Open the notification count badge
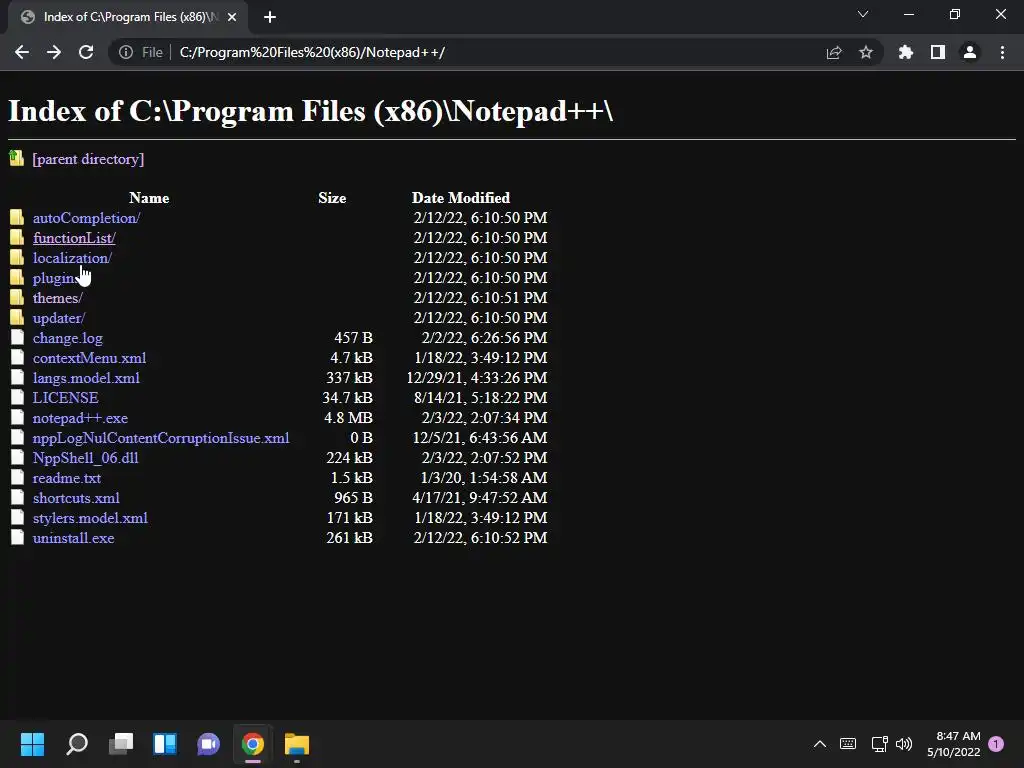The image size is (1024, 768). pos(996,744)
